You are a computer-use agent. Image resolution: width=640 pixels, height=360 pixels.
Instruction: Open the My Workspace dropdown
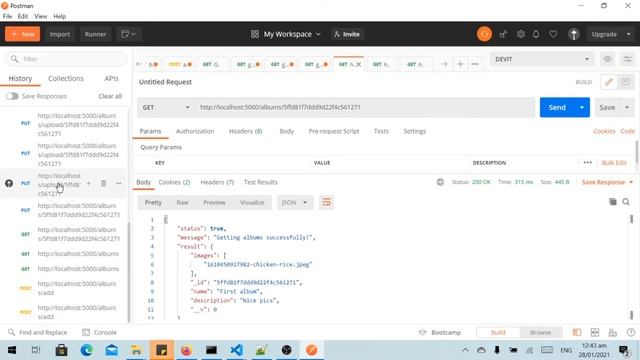pyautogui.click(x=286, y=34)
